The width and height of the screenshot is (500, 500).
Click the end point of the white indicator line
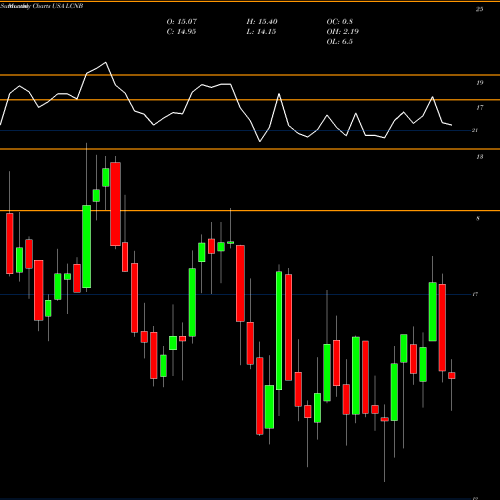click(x=452, y=125)
